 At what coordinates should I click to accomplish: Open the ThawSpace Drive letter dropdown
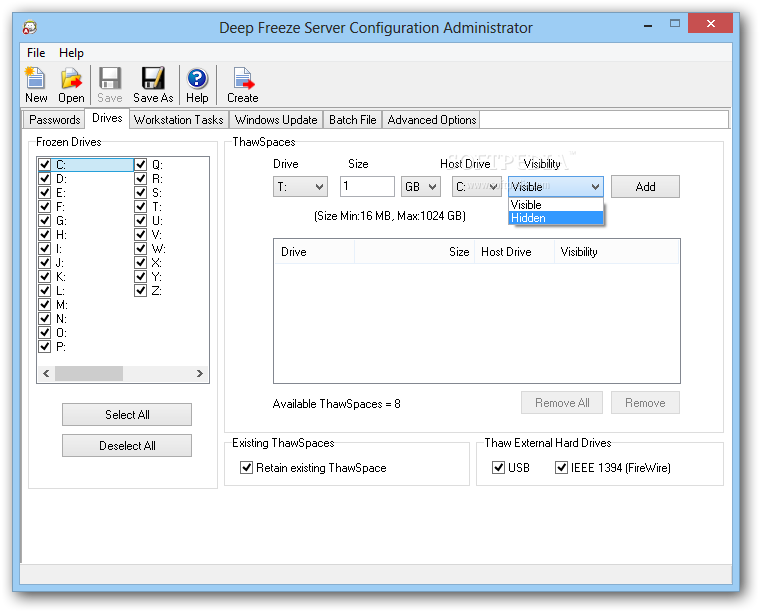(x=300, y=187)
